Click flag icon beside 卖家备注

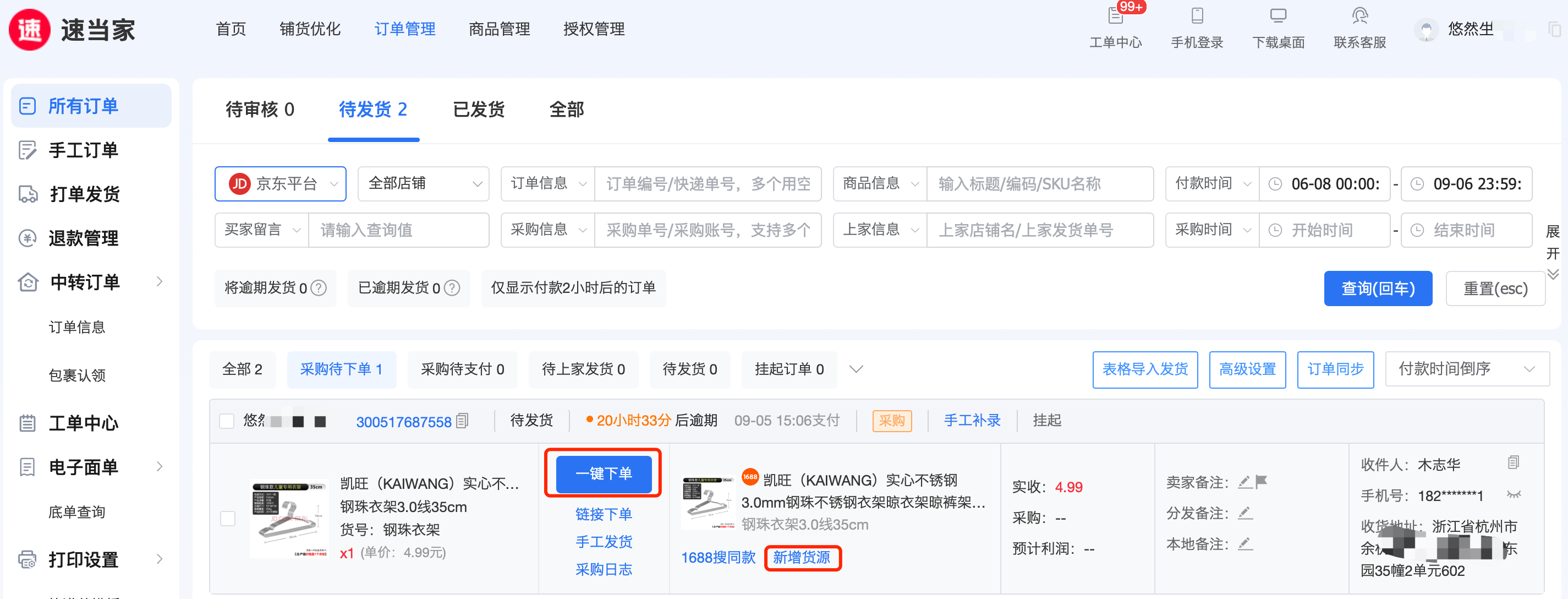tap(1261, 482)
